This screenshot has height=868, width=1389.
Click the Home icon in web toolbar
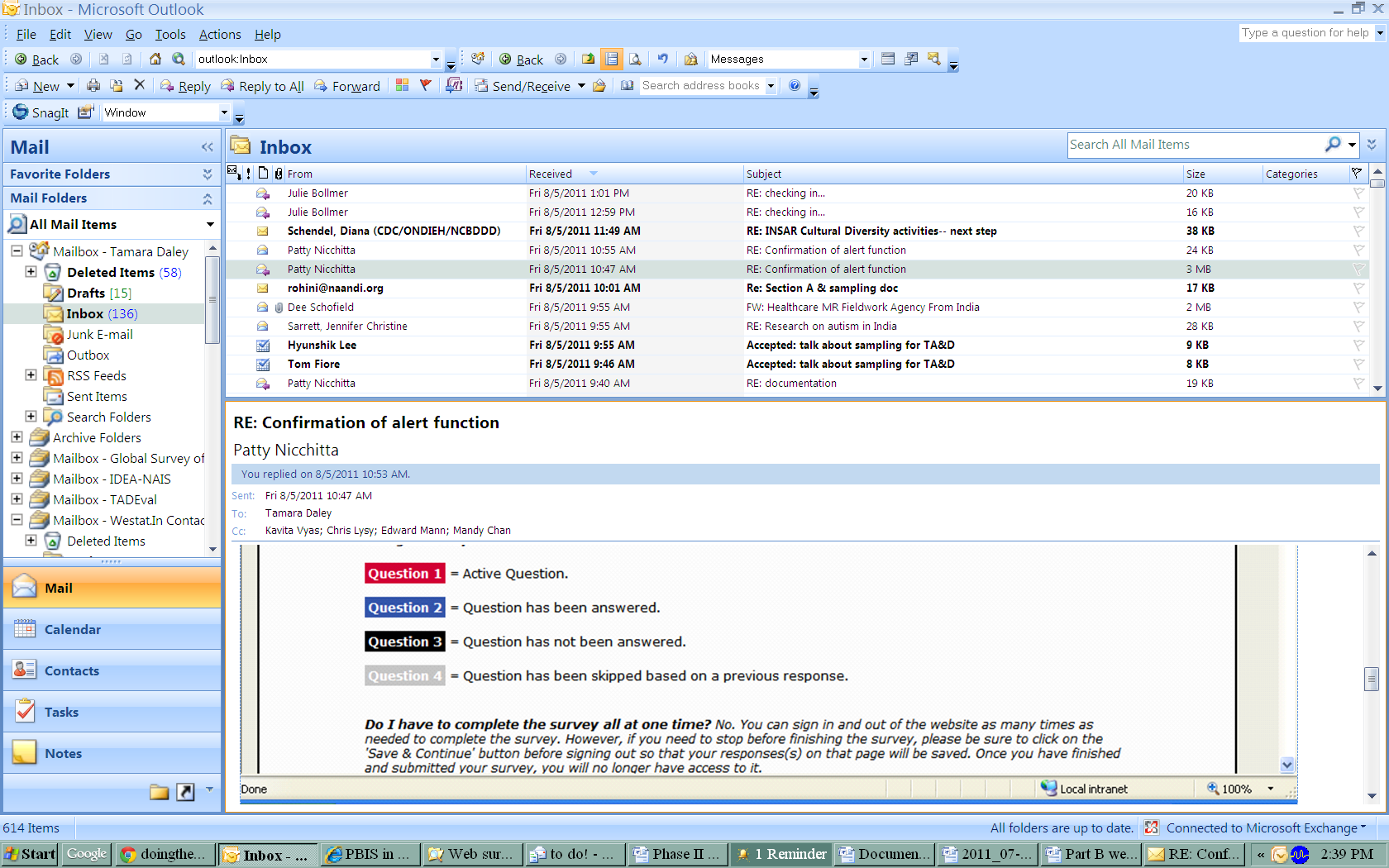[x=155, y=59]
